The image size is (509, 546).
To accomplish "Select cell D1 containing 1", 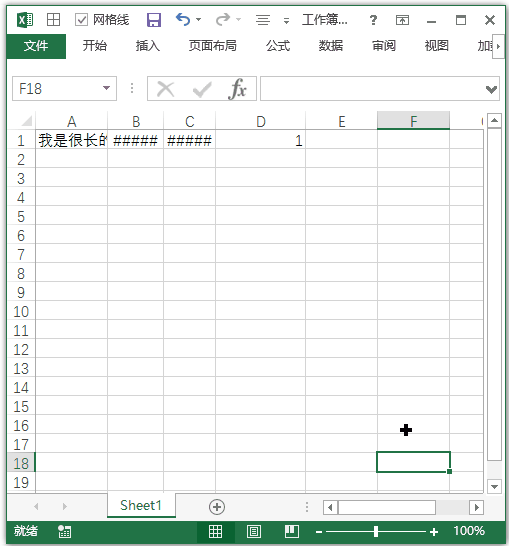I will point(260,140).
